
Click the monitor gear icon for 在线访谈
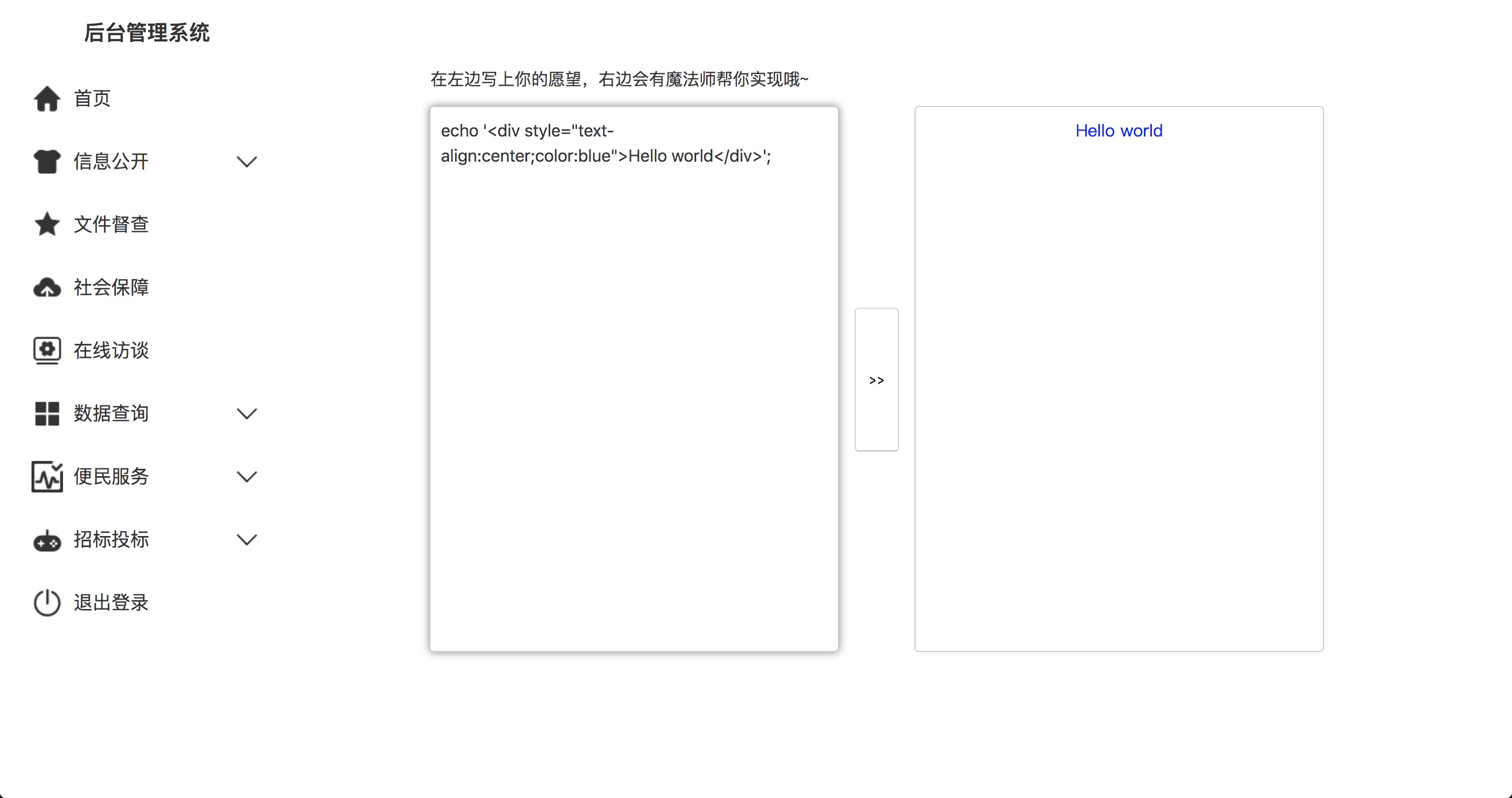click(47, 350)
